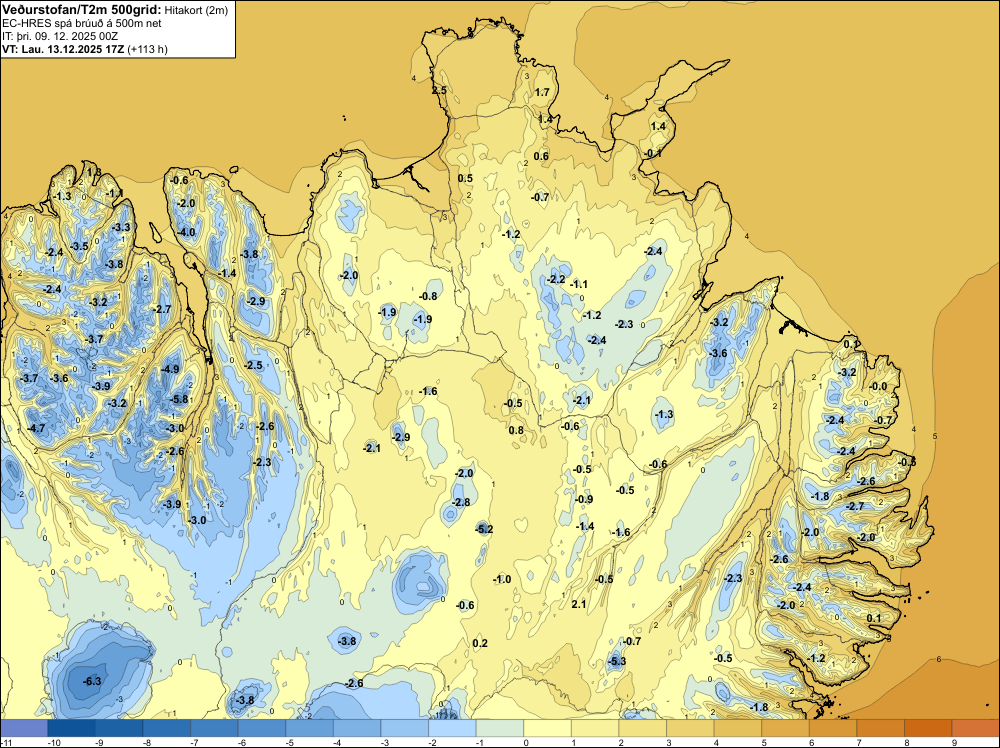This screenshot has height=748, width=1000.
Task: Select the 'Hitakort (2m)' header text
Action: (x=196, y=10)
